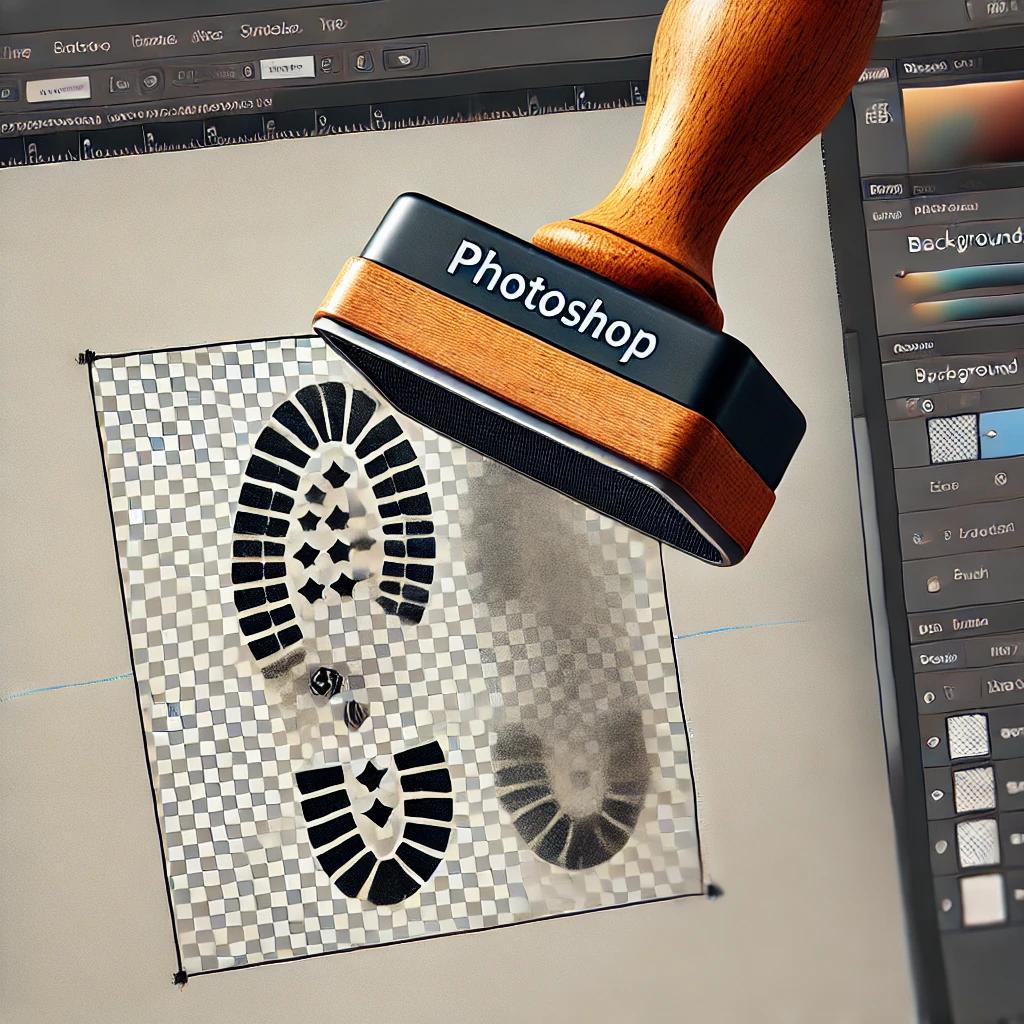Click the canvas's top-left corner handle
1024x1024 pixels.
[x=86, y=357]
